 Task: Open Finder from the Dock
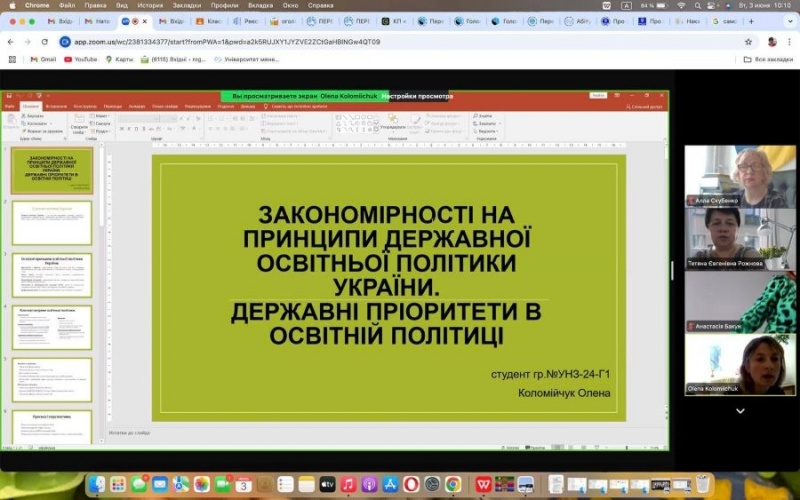click(96, 485)
